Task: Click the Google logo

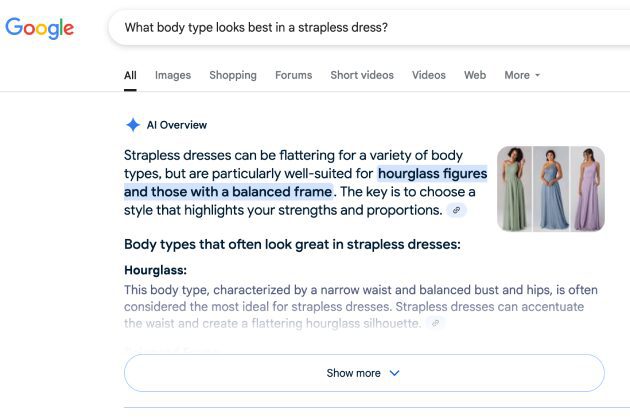Action: coord(40,28)
